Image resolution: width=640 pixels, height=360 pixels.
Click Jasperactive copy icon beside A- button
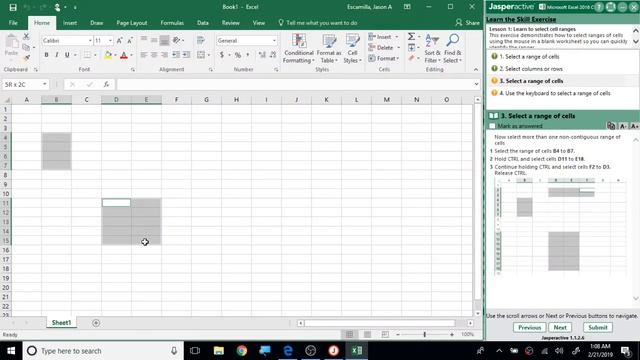pyautogui.click(x=611, y=126)
